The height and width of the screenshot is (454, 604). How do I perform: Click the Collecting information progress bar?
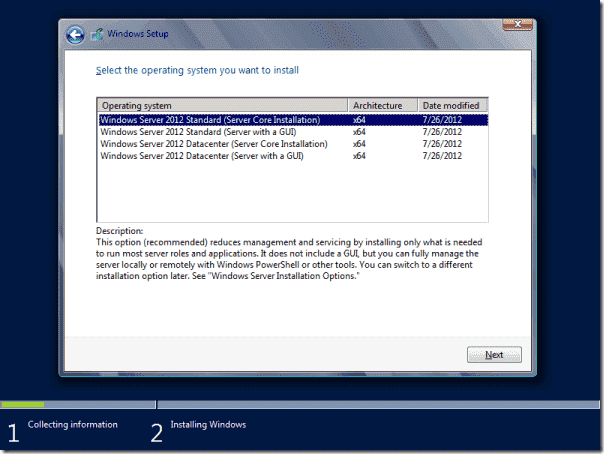click(x=78, y=404)
